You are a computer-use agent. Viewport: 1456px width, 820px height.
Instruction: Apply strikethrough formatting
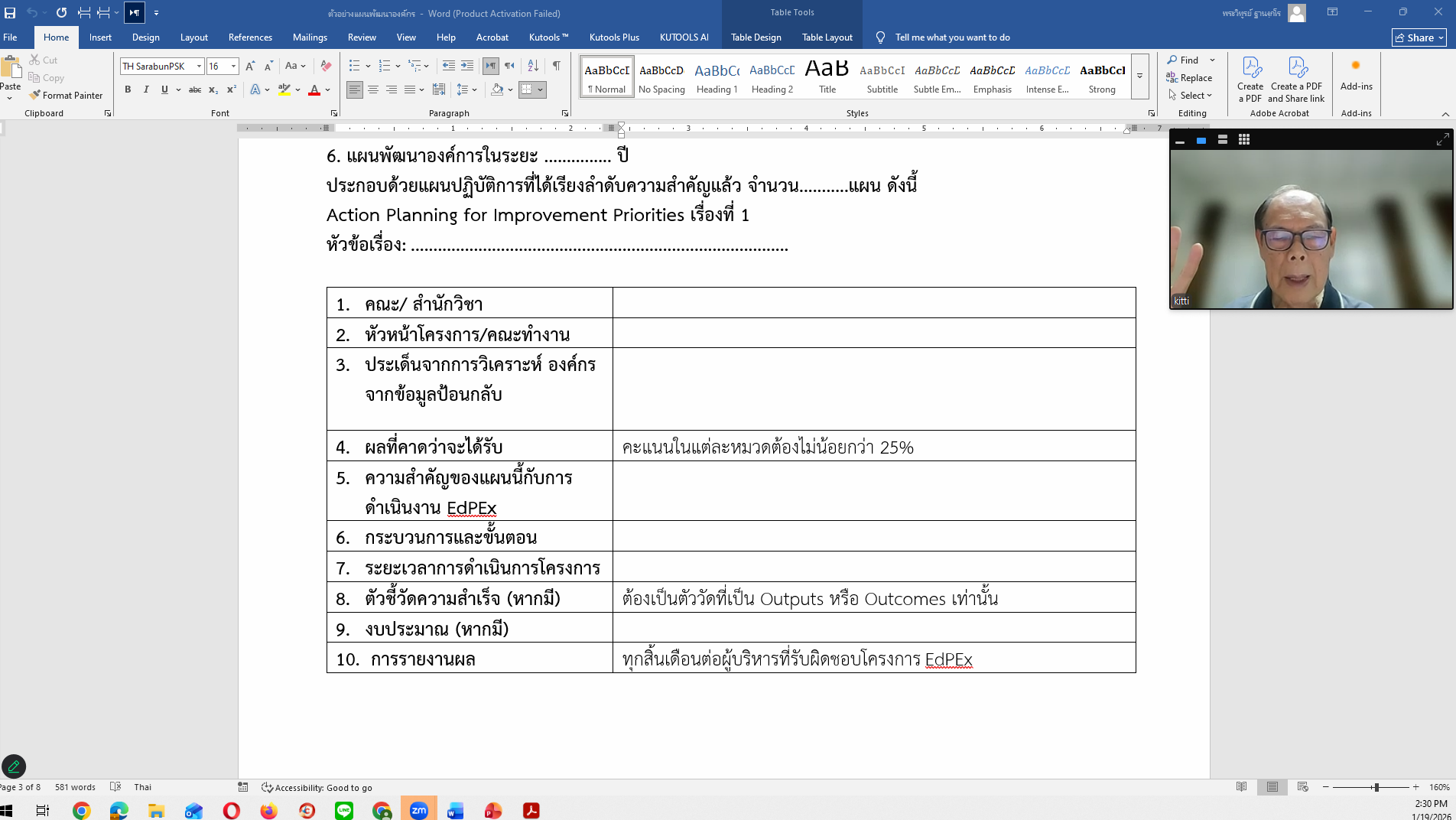point(195,90)
